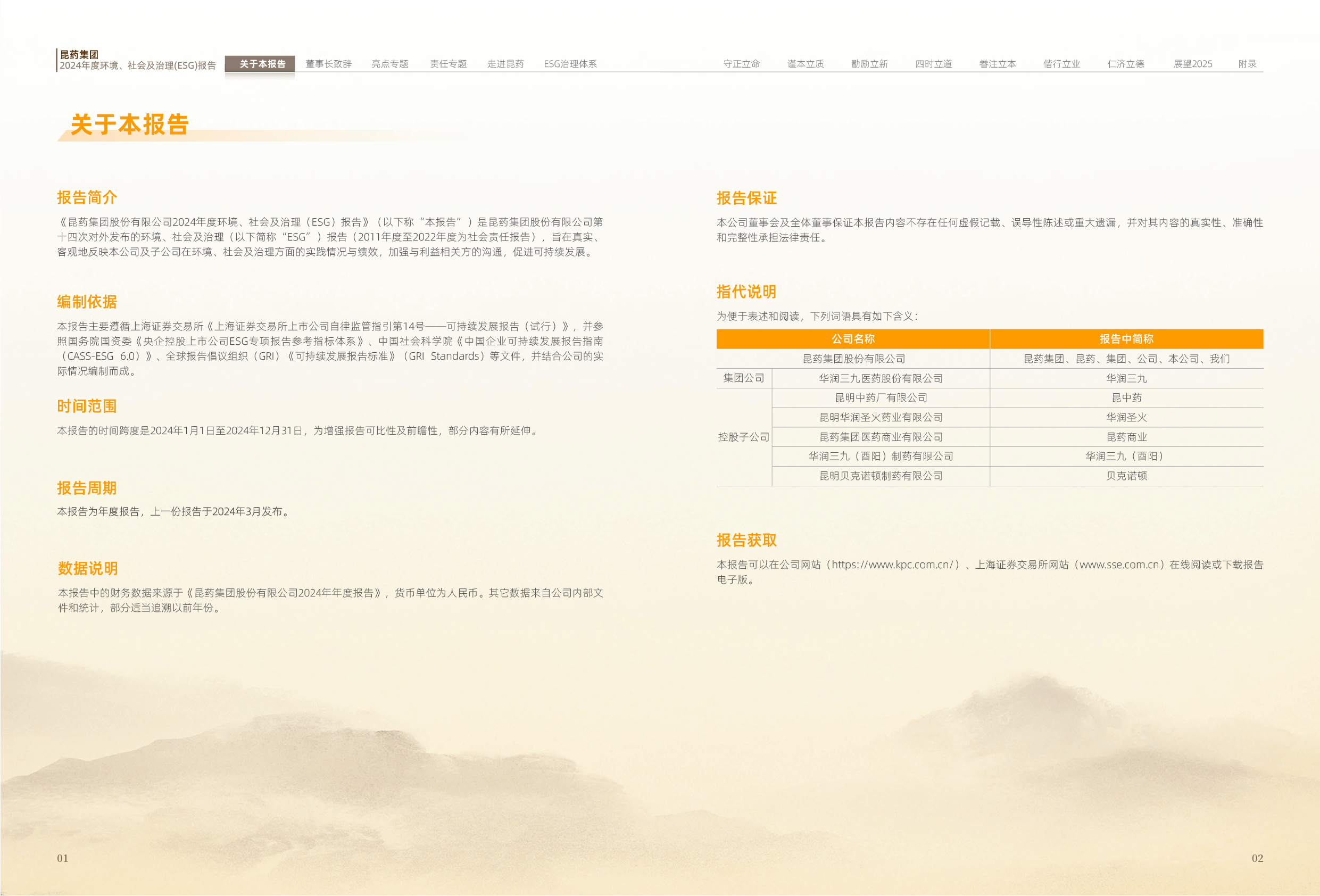
Task: Select the 报告周期 heading
Action: [x=87, y=487]
